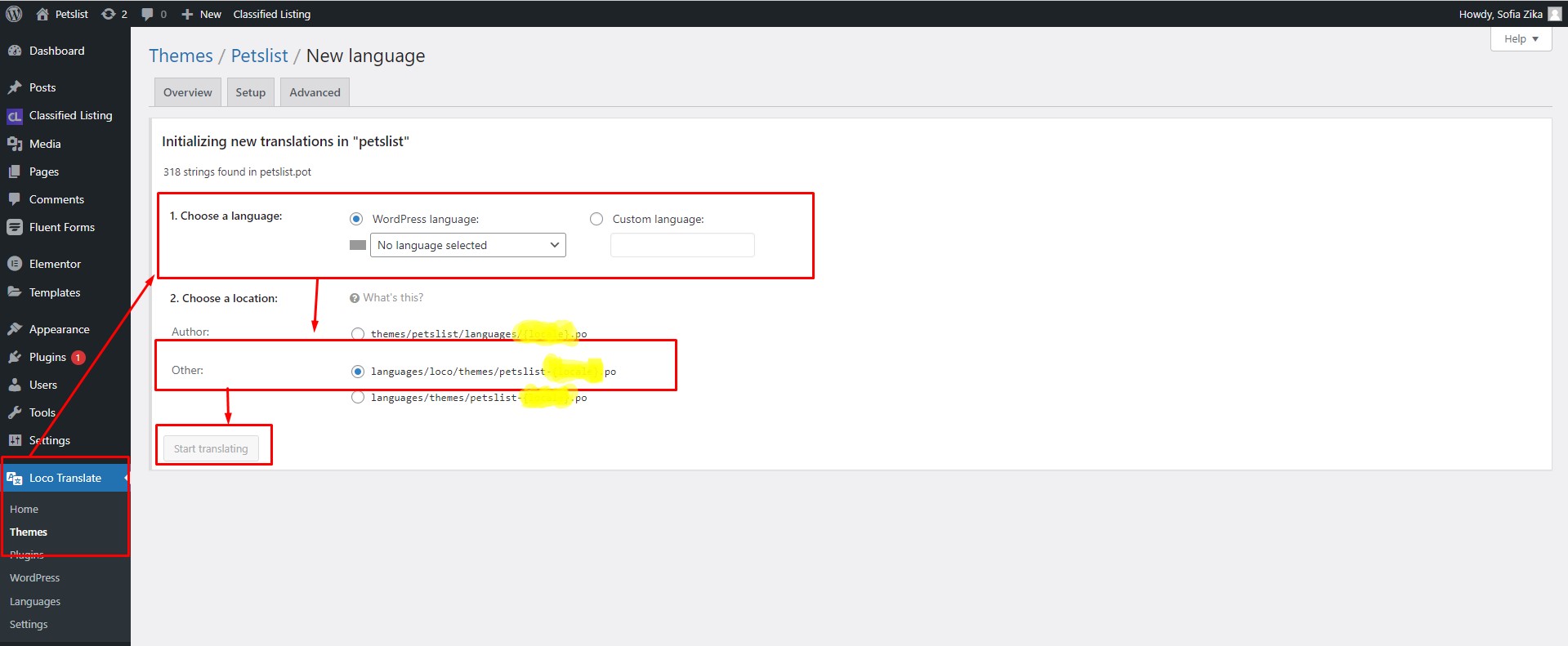Click the user avatar next to Howdy
The height and width of the screenshot is (646, 1568).
pyautogui.click(x=1554, y=14)
